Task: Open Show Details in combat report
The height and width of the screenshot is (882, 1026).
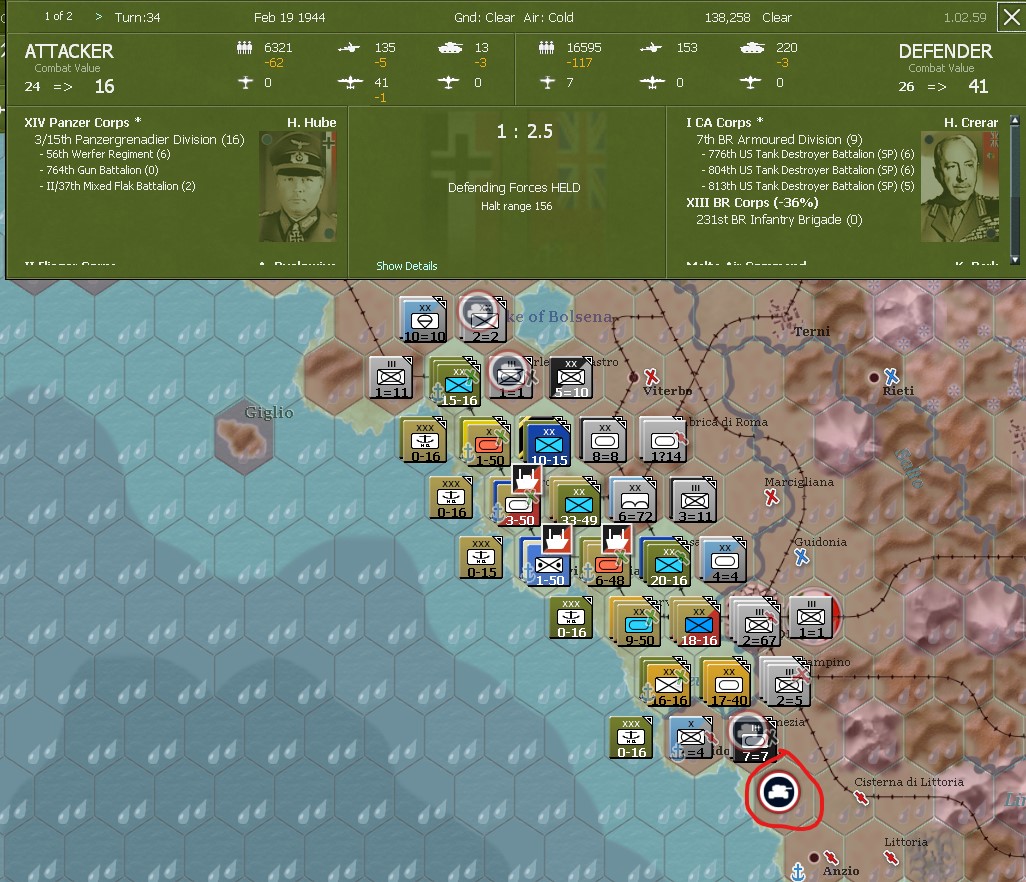Action: click(406, 266)
